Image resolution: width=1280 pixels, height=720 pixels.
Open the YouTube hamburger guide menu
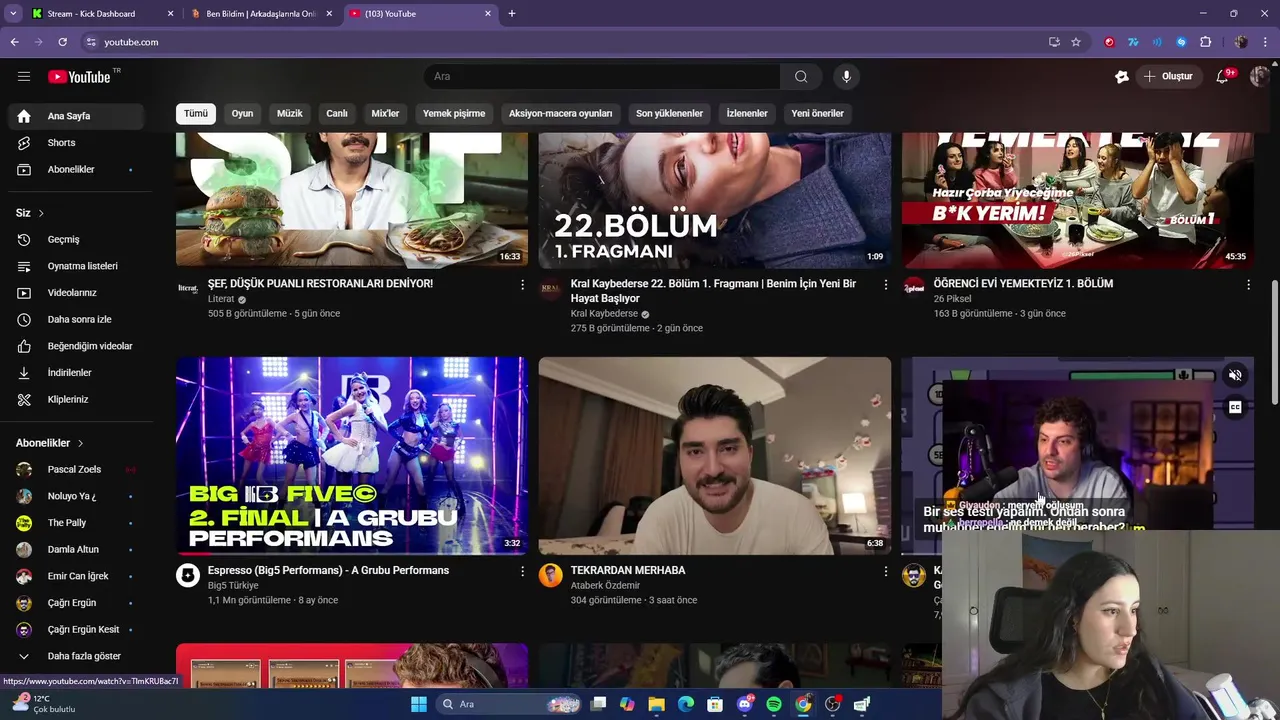(24, 76)
